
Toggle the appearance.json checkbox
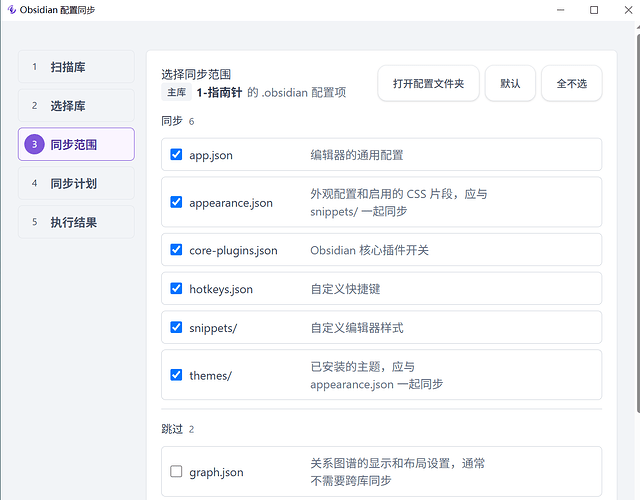[x=176, y=202]
